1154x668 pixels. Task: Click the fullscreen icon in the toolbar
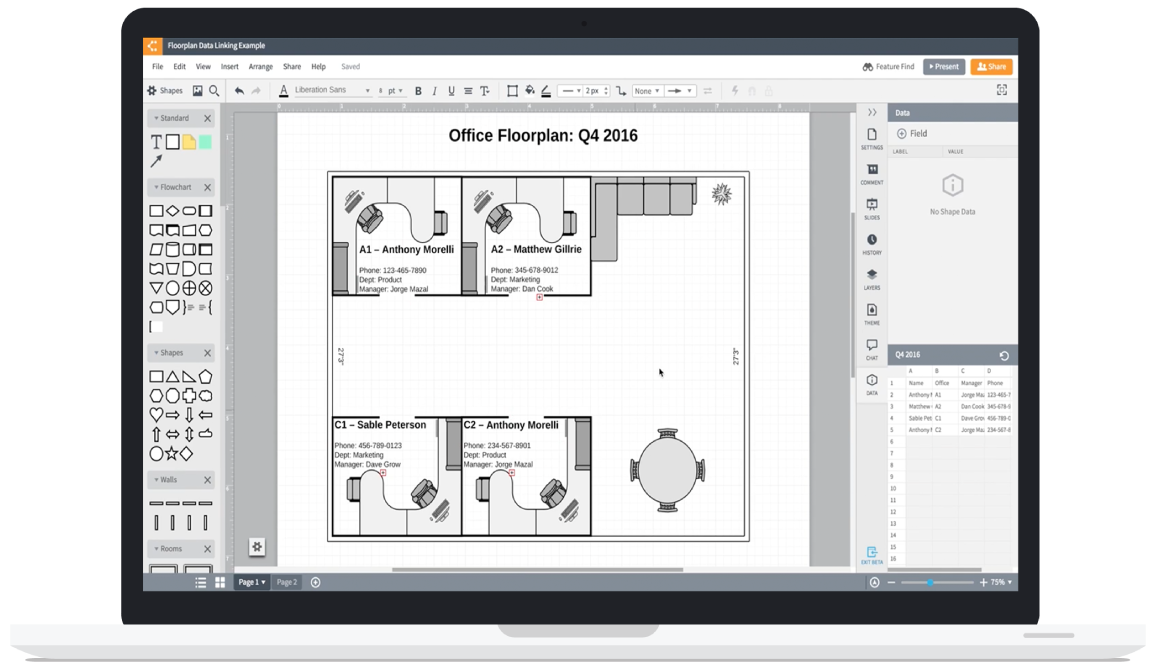click(x=1002, y=90)
